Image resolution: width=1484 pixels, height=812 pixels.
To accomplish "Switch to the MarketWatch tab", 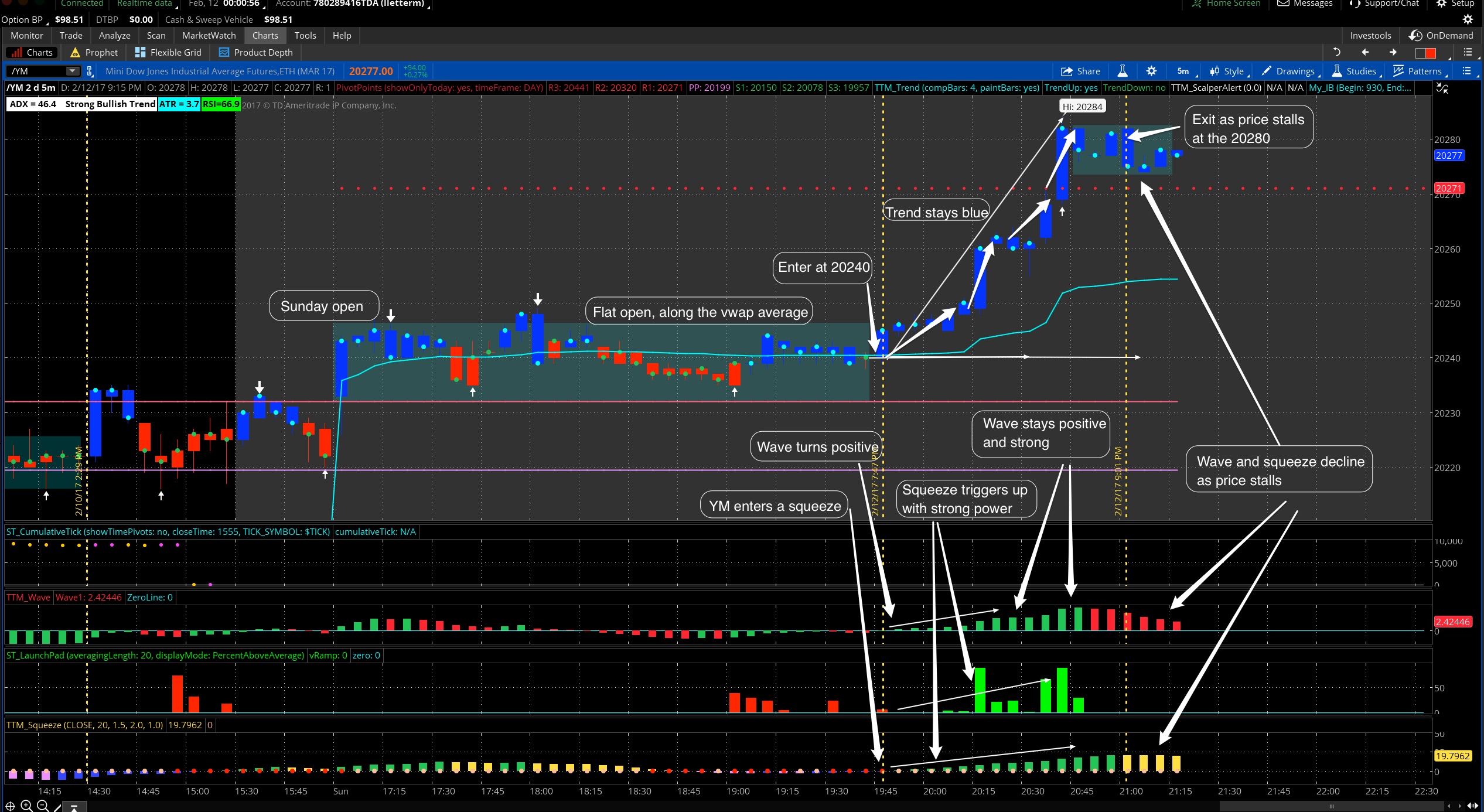I will (x=209, y=35).
